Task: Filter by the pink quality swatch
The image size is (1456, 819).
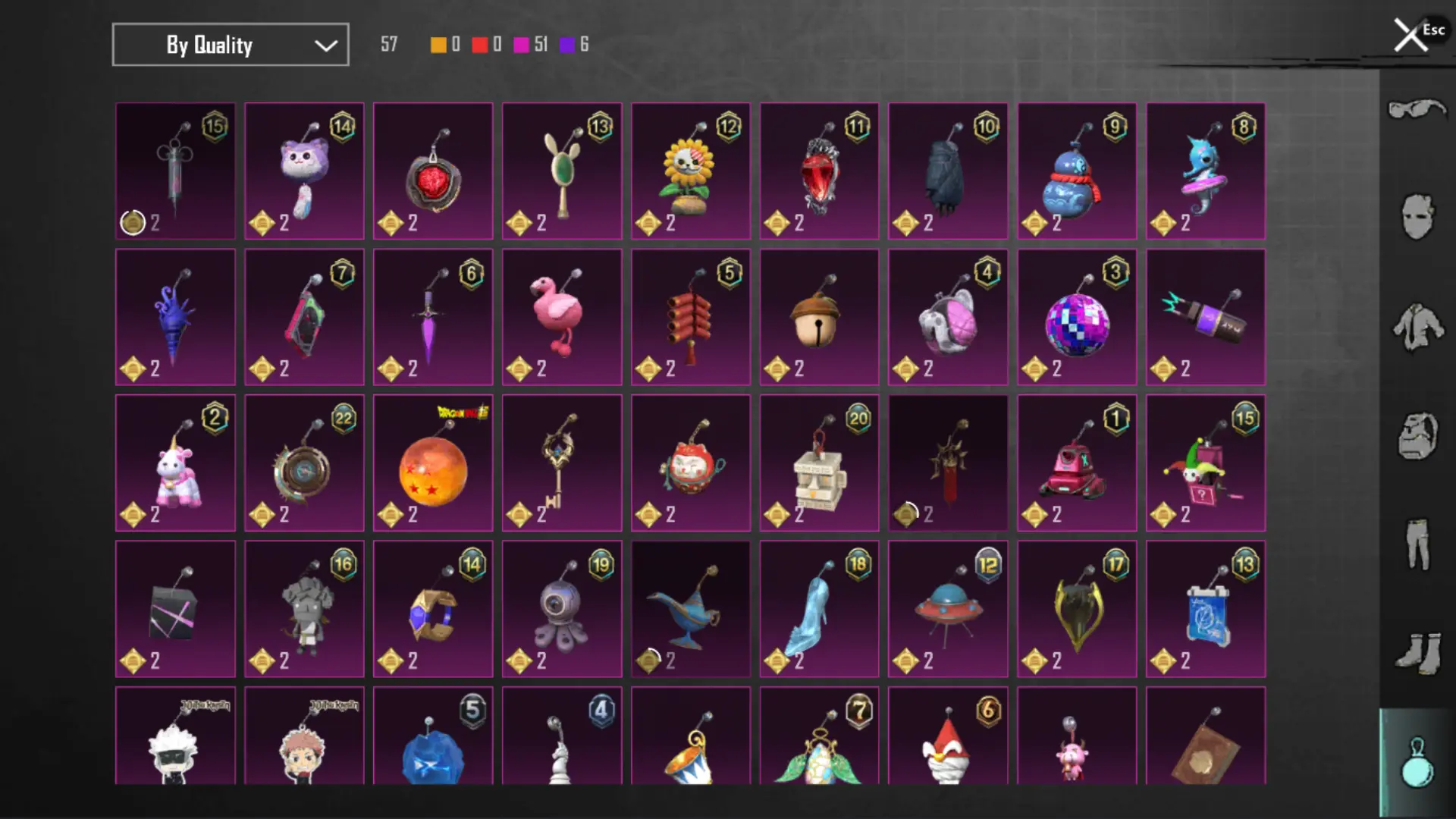Action: coord(521,45)
